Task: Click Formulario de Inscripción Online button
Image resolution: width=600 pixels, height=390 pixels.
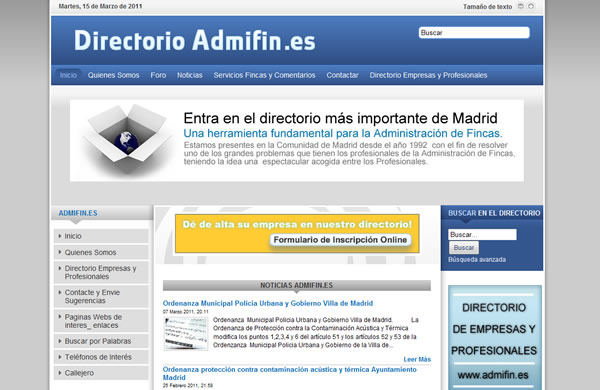Action: (x=340, y=240)
